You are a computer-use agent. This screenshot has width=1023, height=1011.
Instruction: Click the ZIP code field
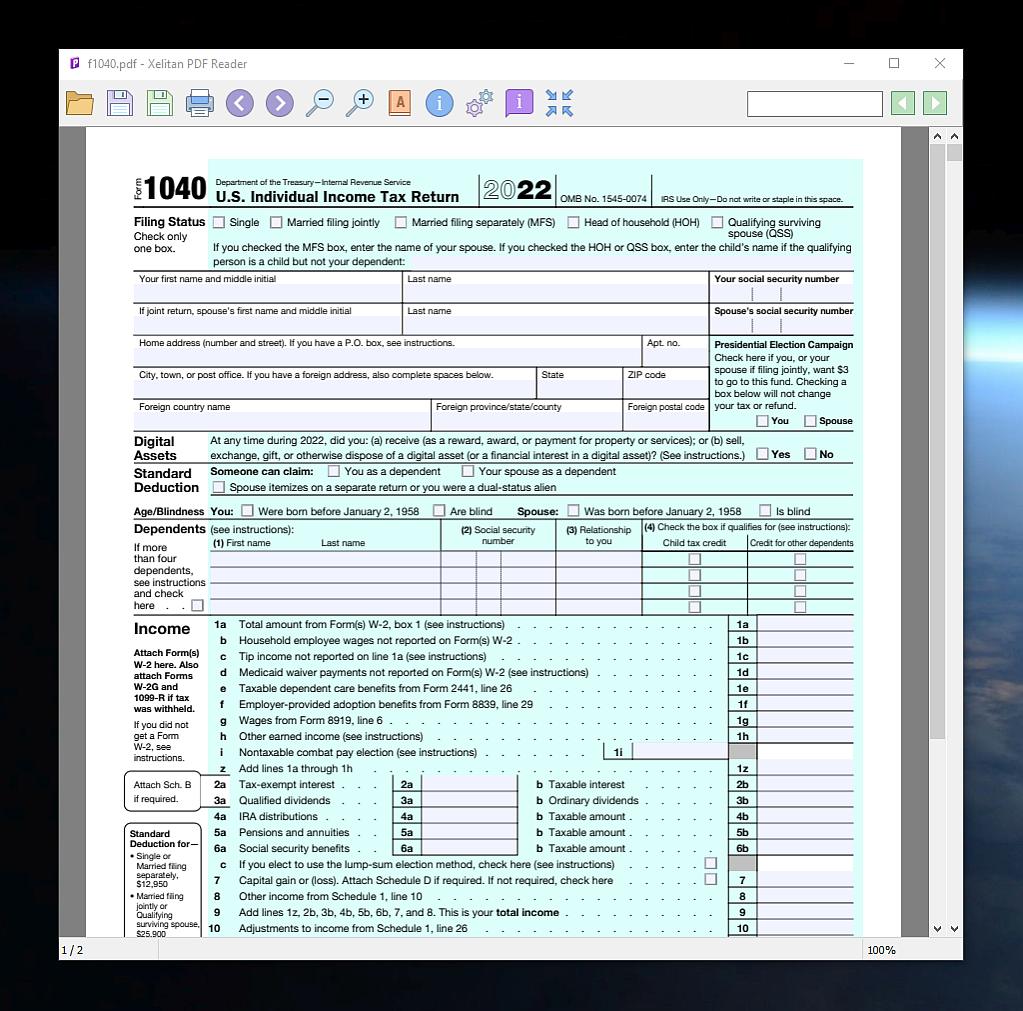(665, 390)
